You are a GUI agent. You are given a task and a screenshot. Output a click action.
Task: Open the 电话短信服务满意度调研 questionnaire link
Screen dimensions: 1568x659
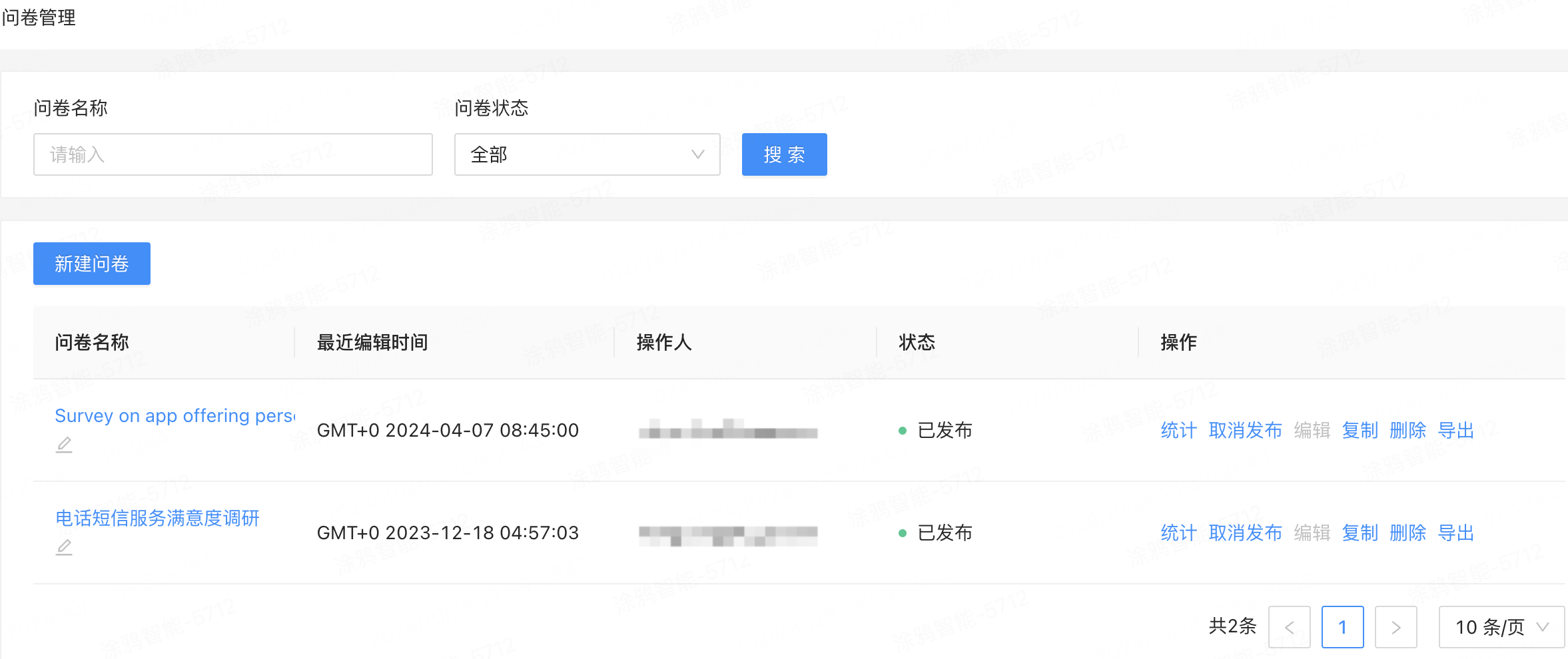tap(157, 518)
